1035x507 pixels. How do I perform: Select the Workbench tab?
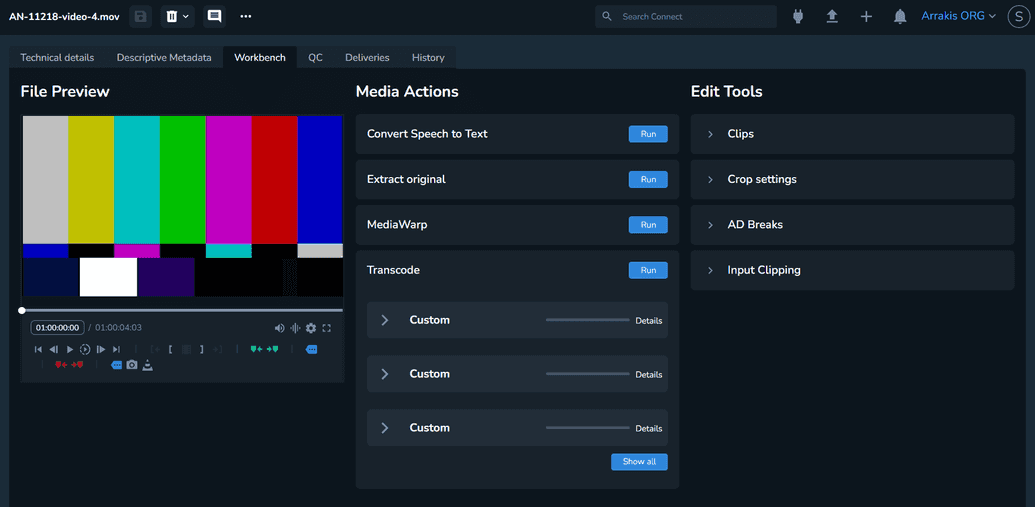coord(260,57)
